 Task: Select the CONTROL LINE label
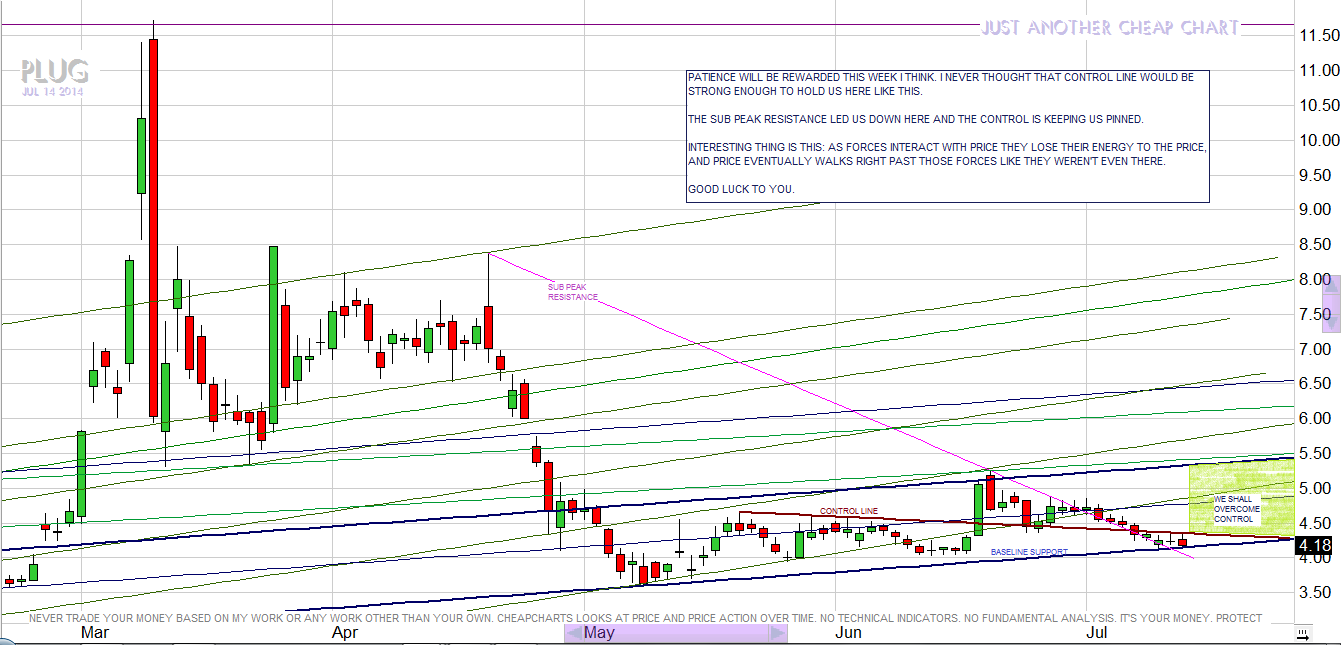[848, 511]
